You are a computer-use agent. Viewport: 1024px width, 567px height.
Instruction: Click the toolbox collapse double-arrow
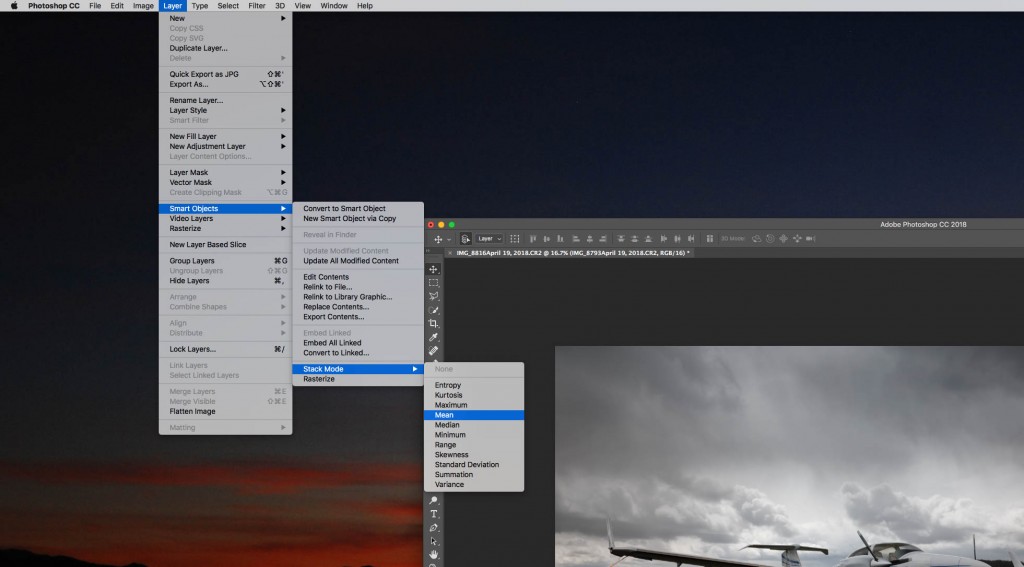[x=428, y=251]
